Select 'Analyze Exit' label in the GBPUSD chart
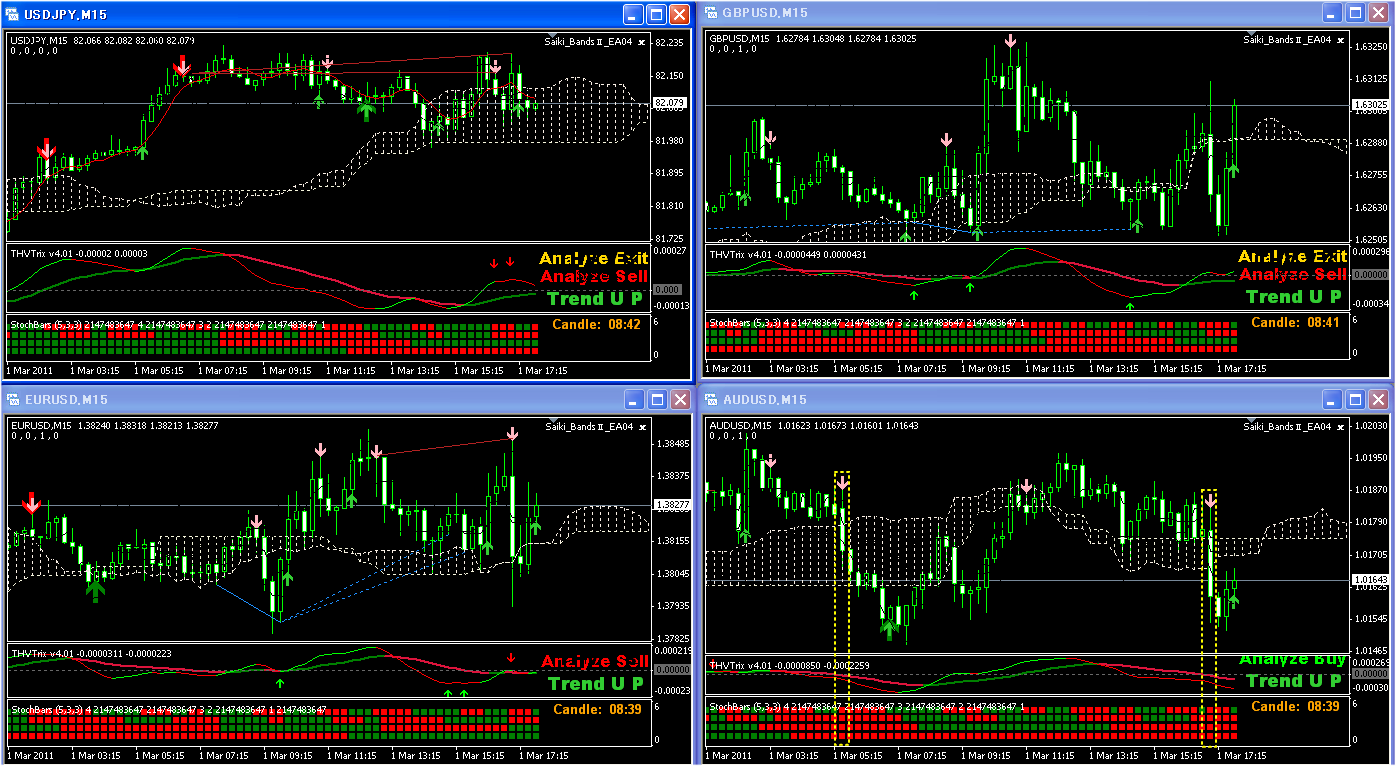 click(1293, 257)
